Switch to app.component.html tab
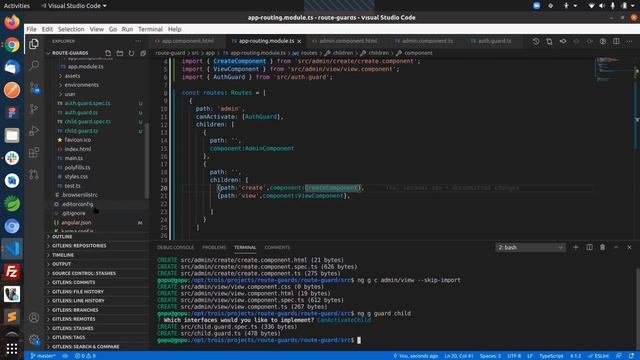640x360 pixels. (x=187, y=41)
